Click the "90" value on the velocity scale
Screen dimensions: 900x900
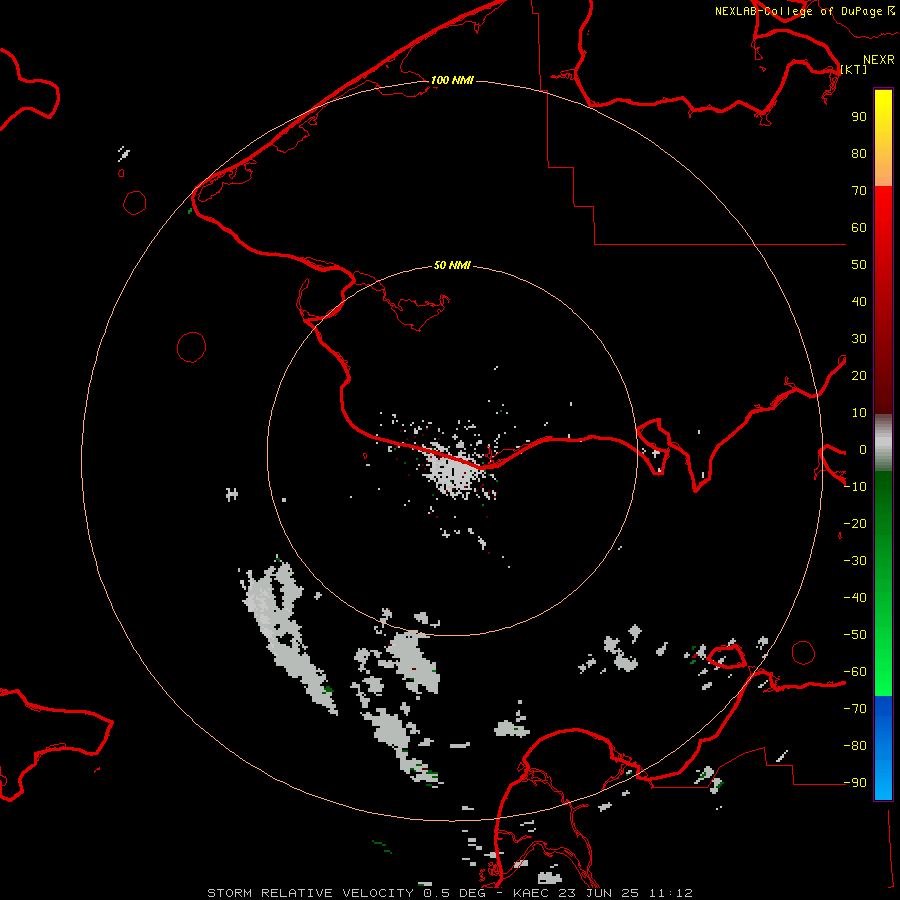pyautogui.click(x=859, y=117)
